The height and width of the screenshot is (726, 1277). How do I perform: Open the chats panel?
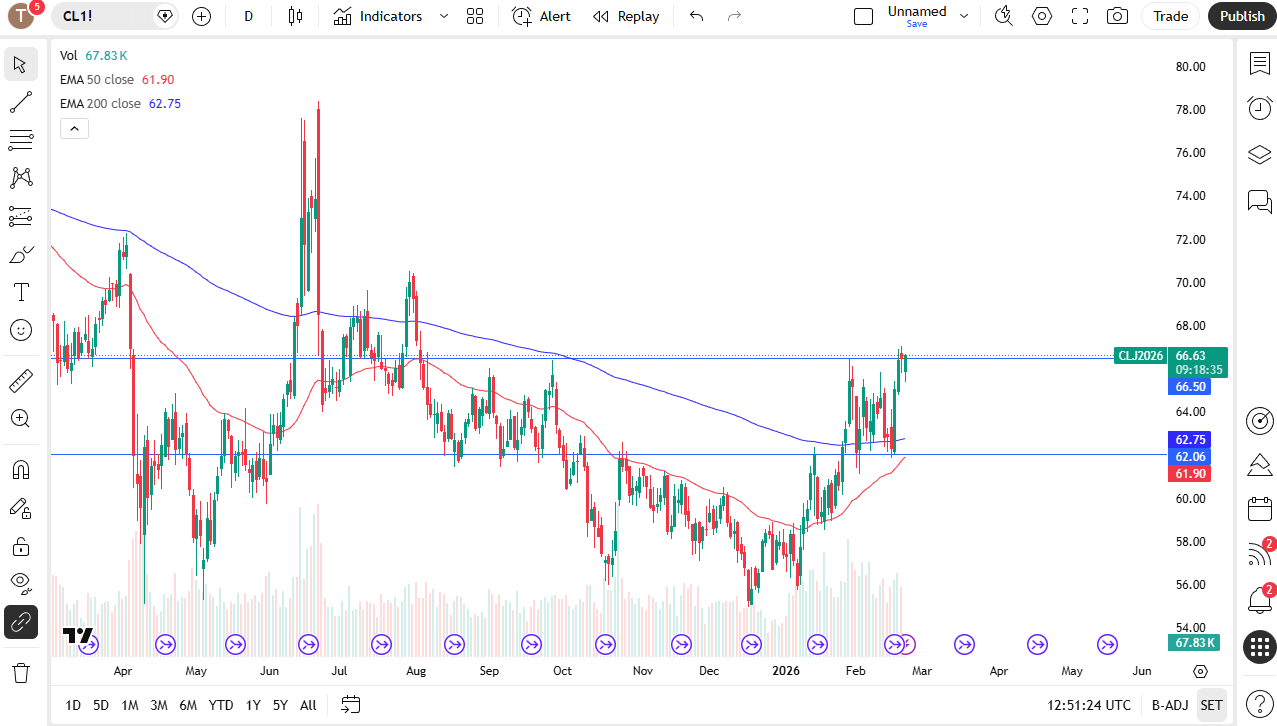click(x=1259, y=201)
